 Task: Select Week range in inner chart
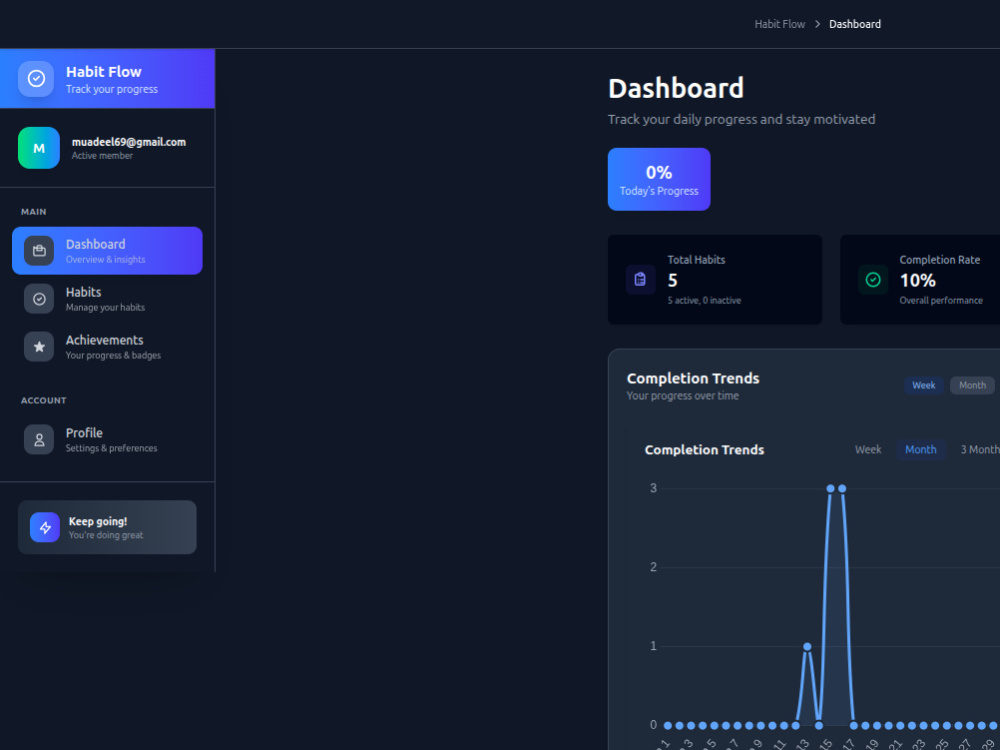[868, 450]
